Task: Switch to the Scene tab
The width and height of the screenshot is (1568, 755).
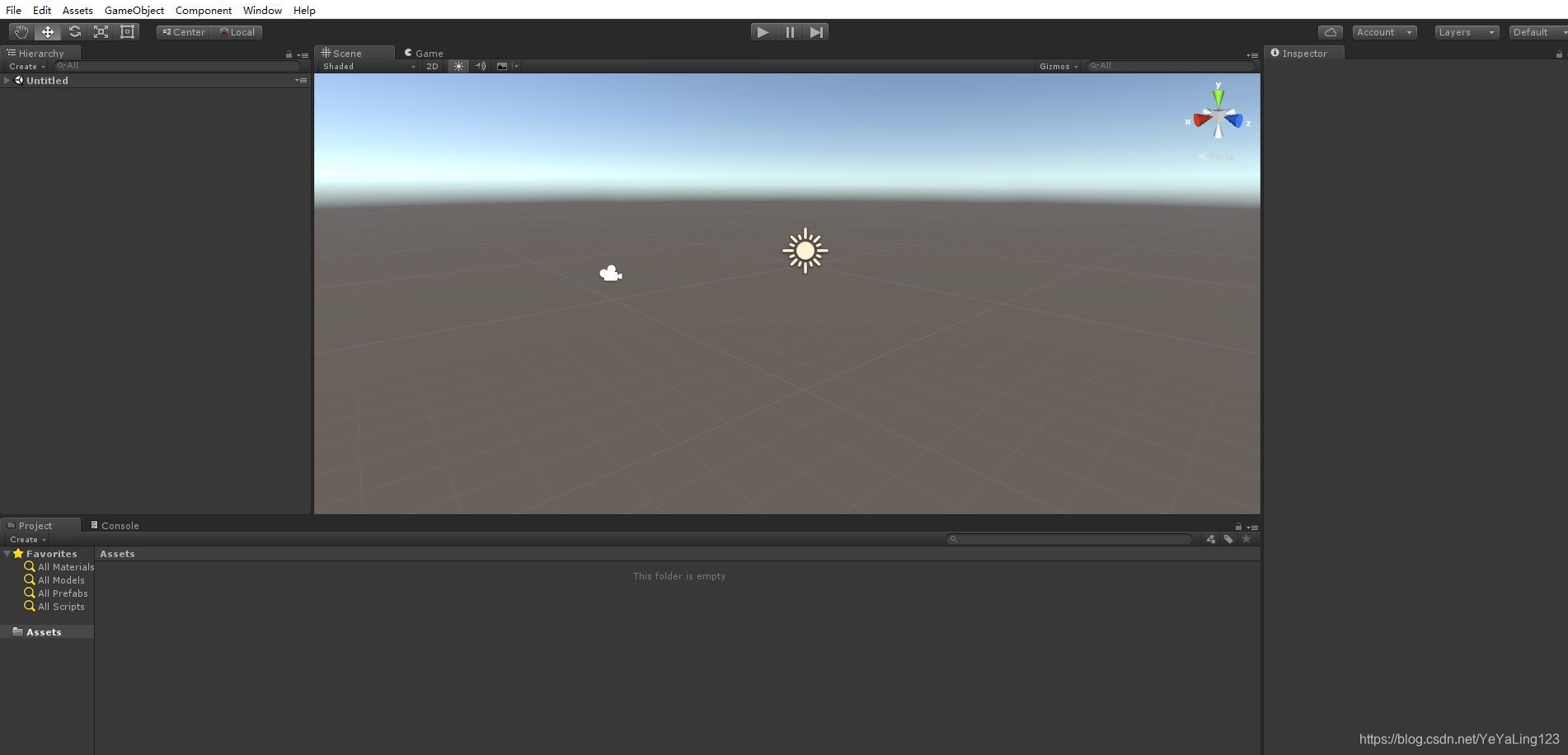Action: point(354,53)
